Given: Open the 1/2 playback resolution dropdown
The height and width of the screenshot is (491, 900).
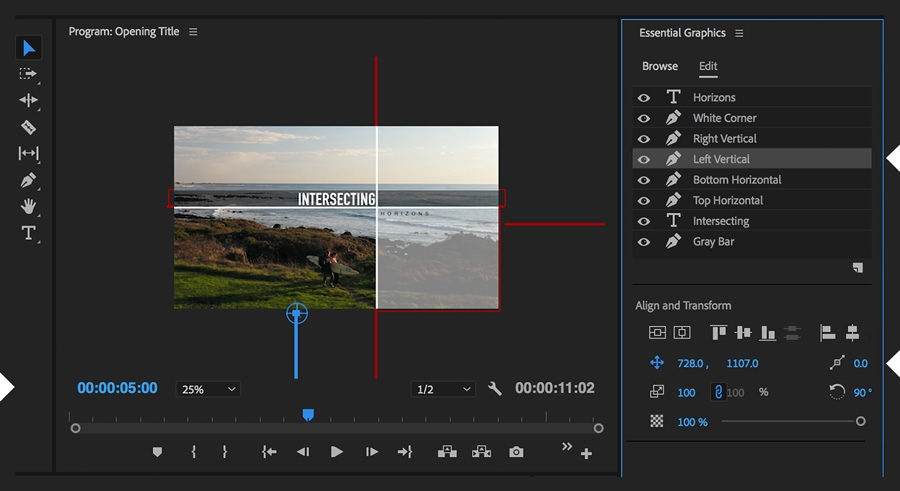Looking at the screenshot, I should pyautogui.click(x=443, y=389).
